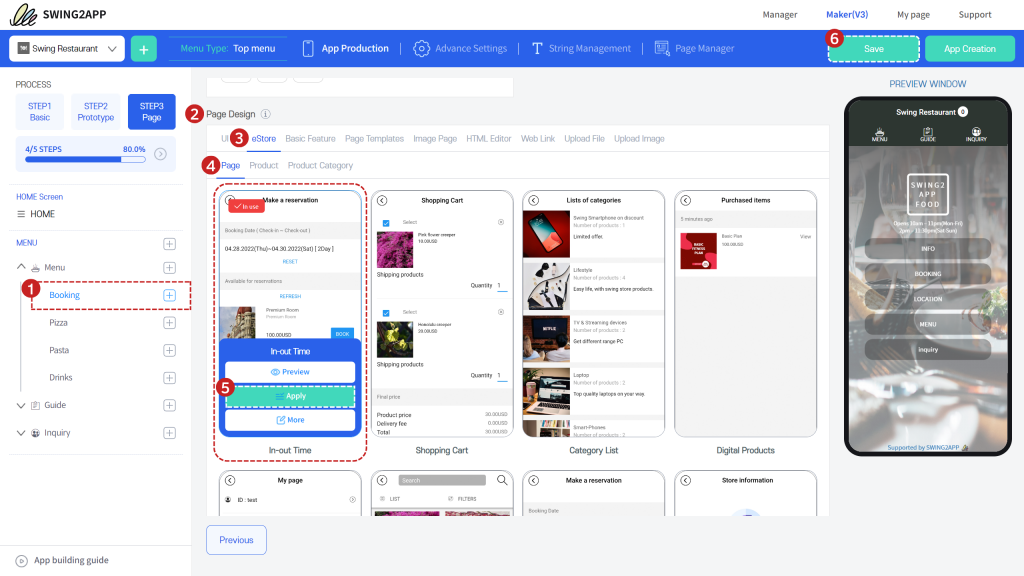Open the Web Link tab

pos(537,138)
